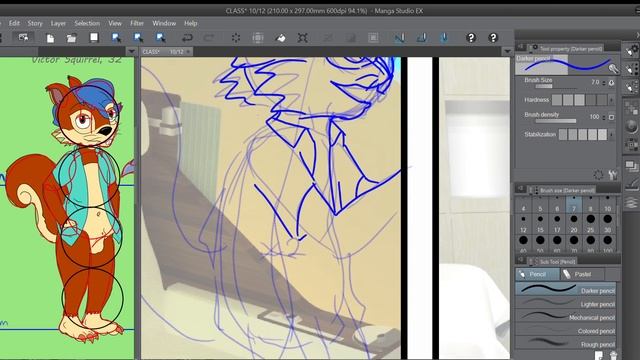The height and width of the screenshot is (360, 640).
Task: Expand the left reference panel dropdown arrow
Action: (131, 51)
